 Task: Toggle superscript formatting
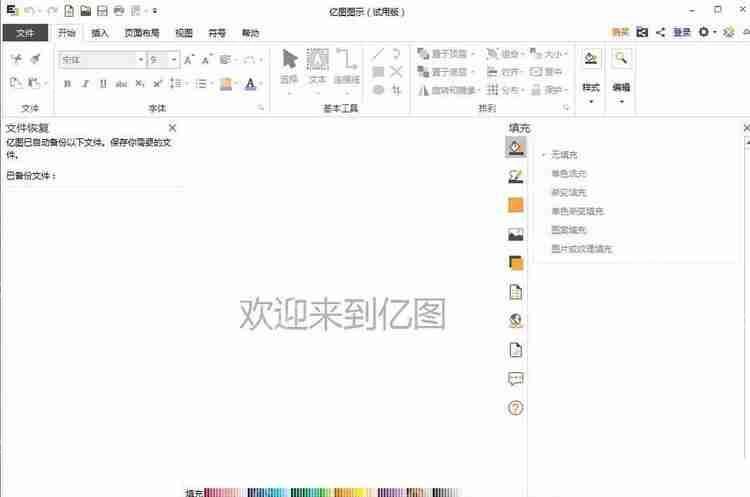coord(157,84)
